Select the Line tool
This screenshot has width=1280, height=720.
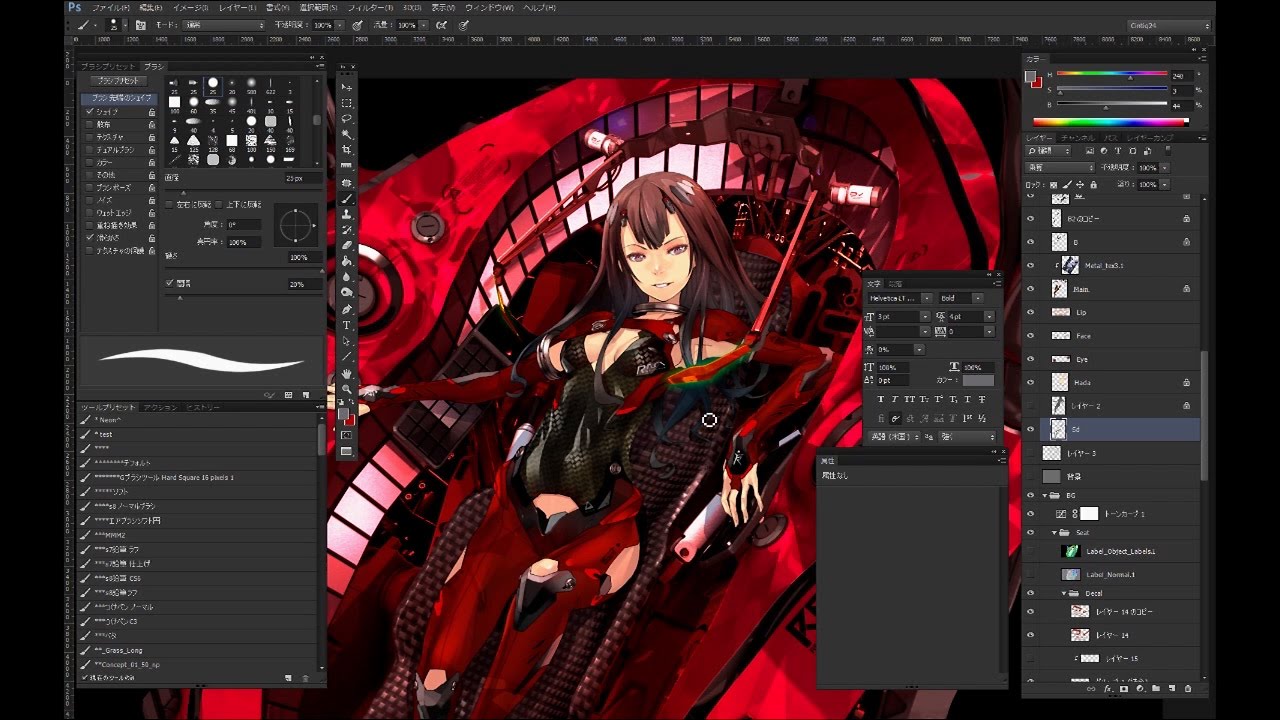tap(347, 356)
